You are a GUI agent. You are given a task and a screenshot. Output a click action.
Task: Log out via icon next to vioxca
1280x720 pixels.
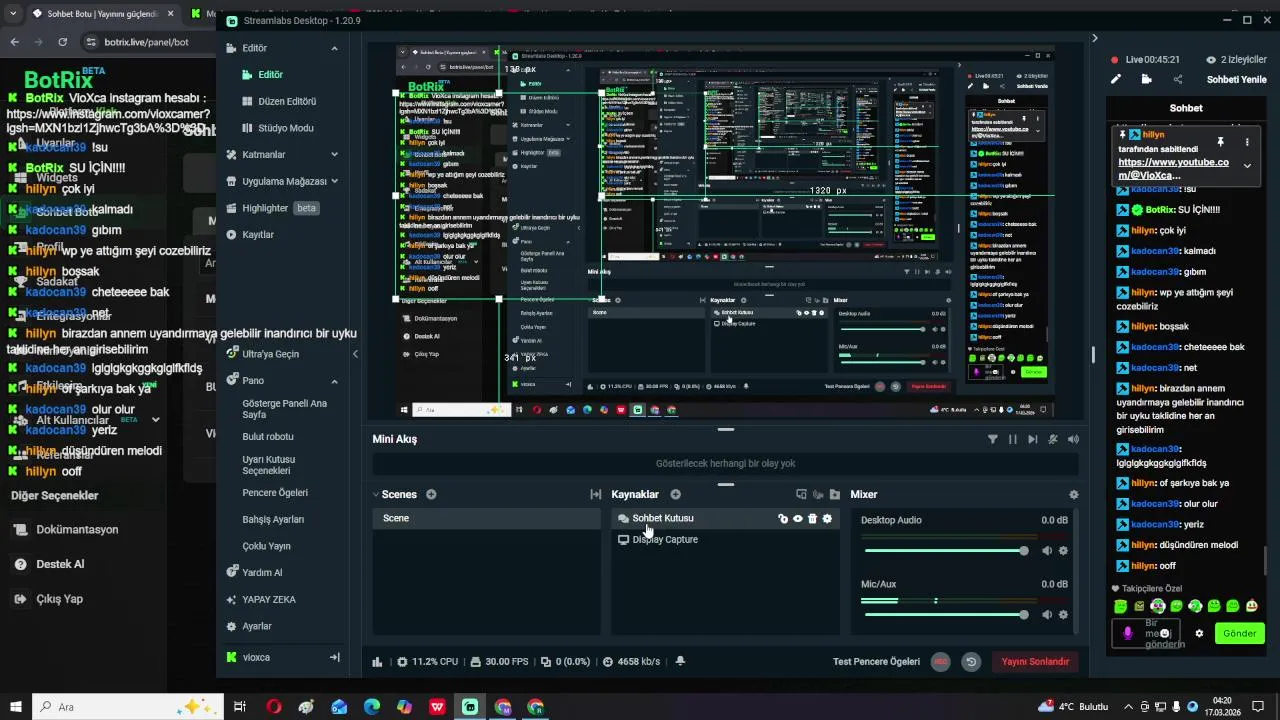(334, 657)
